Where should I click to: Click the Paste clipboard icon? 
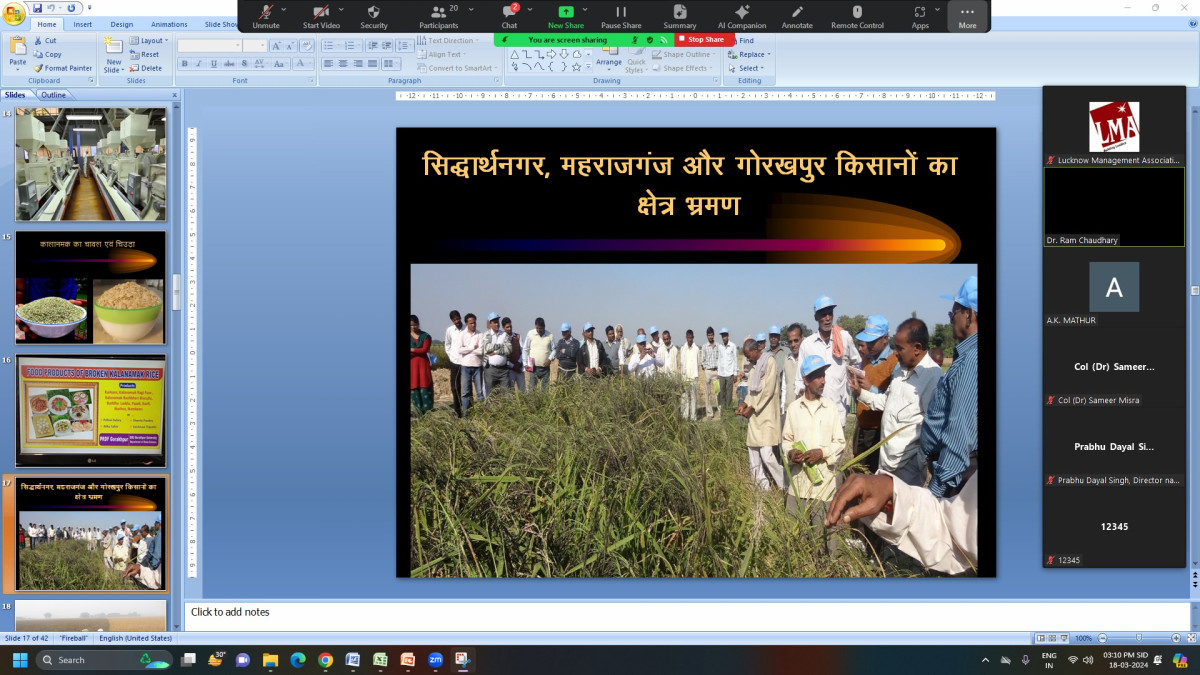(x=18, y=47)
